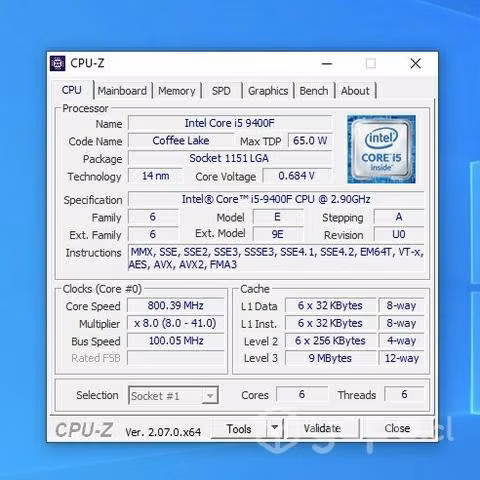This screenshot has height=480, width=480.
Task: Click the Instructions list starting with 'MMX, SSE'
Action: 276,258
